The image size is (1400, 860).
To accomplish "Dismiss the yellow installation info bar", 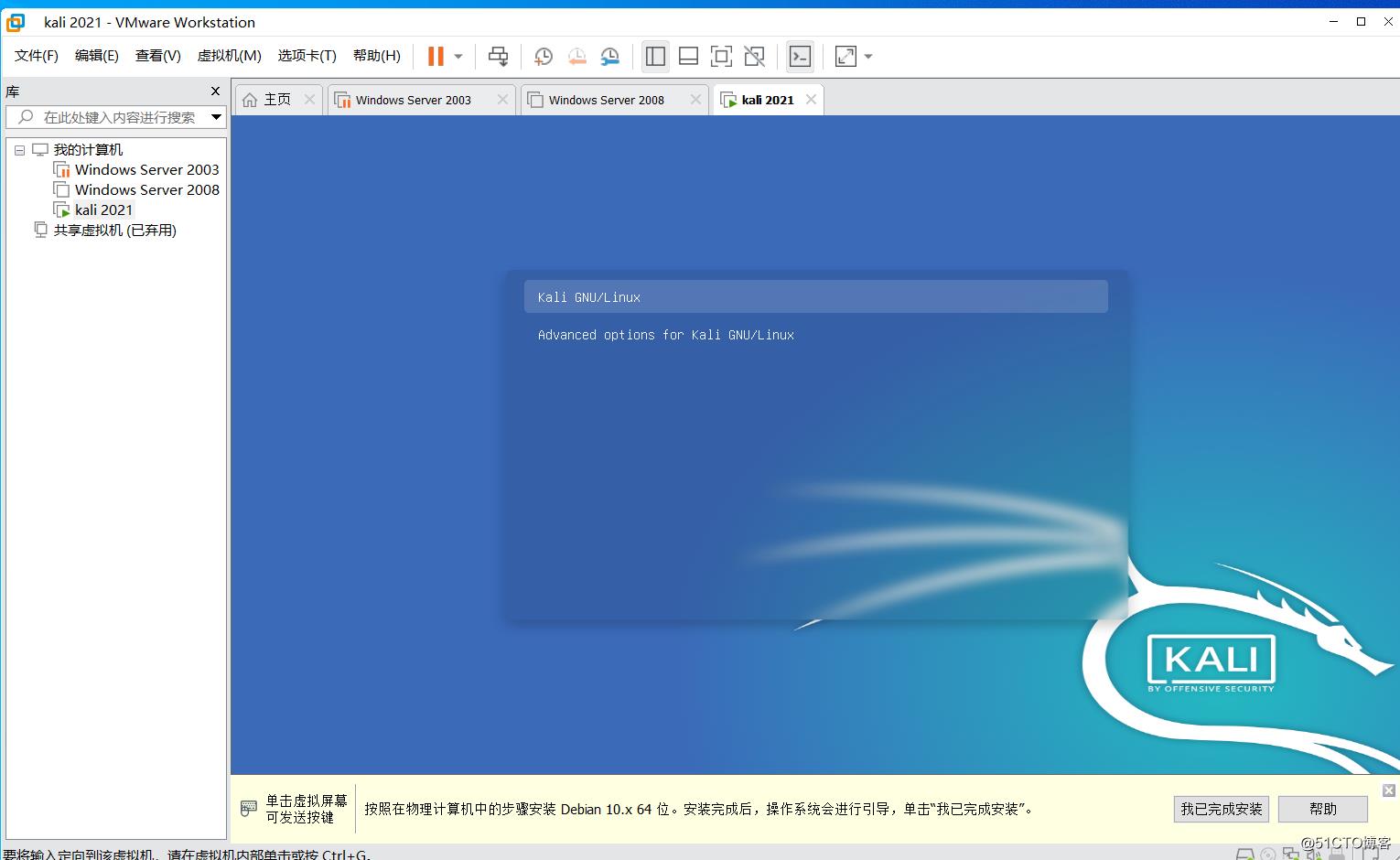I will pyautogui.click(x=1389, y=790).
